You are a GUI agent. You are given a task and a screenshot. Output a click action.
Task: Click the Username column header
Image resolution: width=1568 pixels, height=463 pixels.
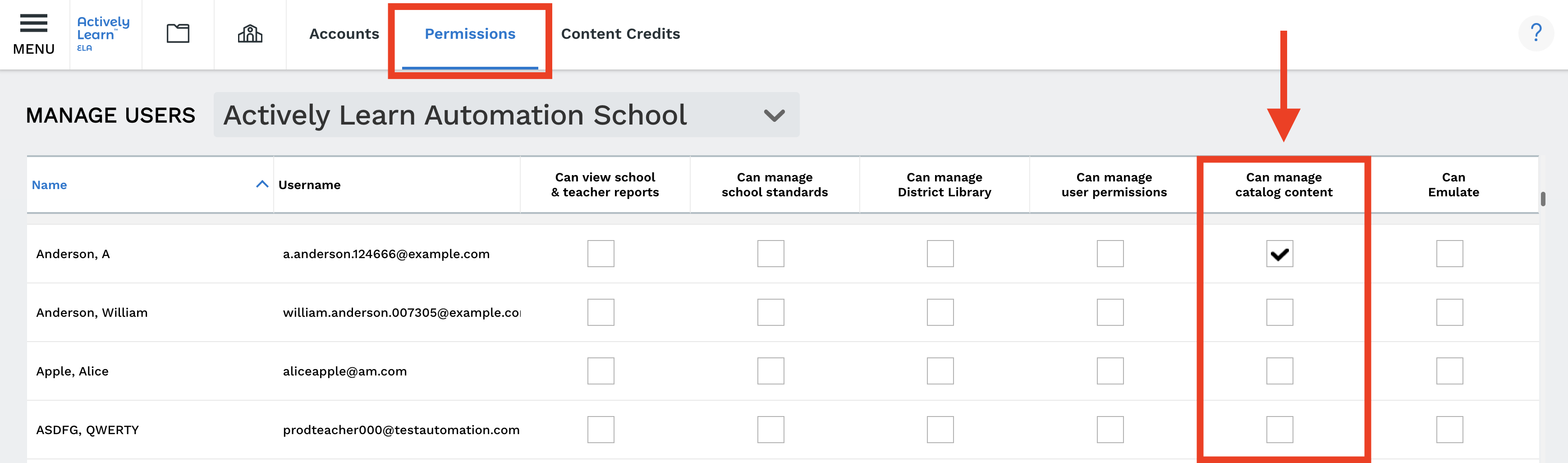[309, 185]
